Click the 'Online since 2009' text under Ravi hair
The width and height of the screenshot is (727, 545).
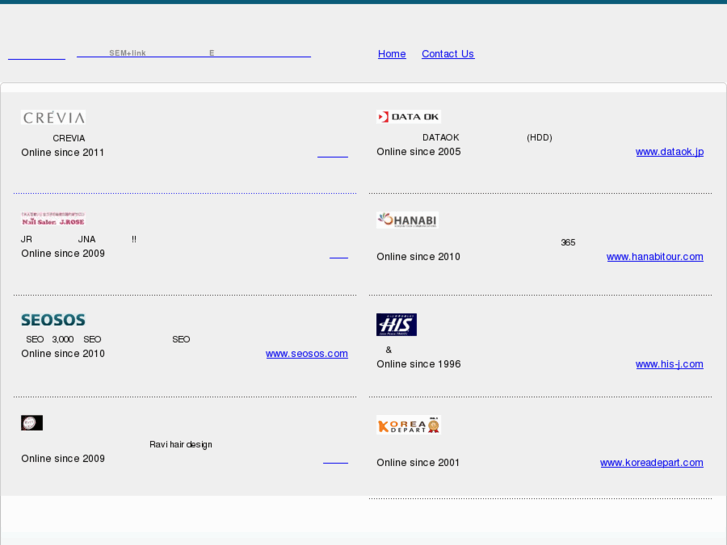(63, 458)
